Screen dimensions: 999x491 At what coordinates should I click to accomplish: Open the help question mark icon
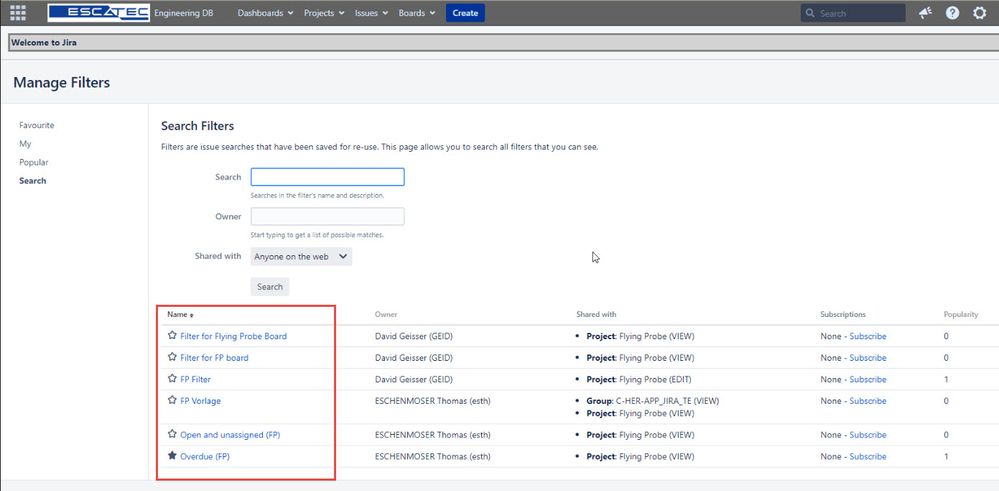[x=952, y=13]
